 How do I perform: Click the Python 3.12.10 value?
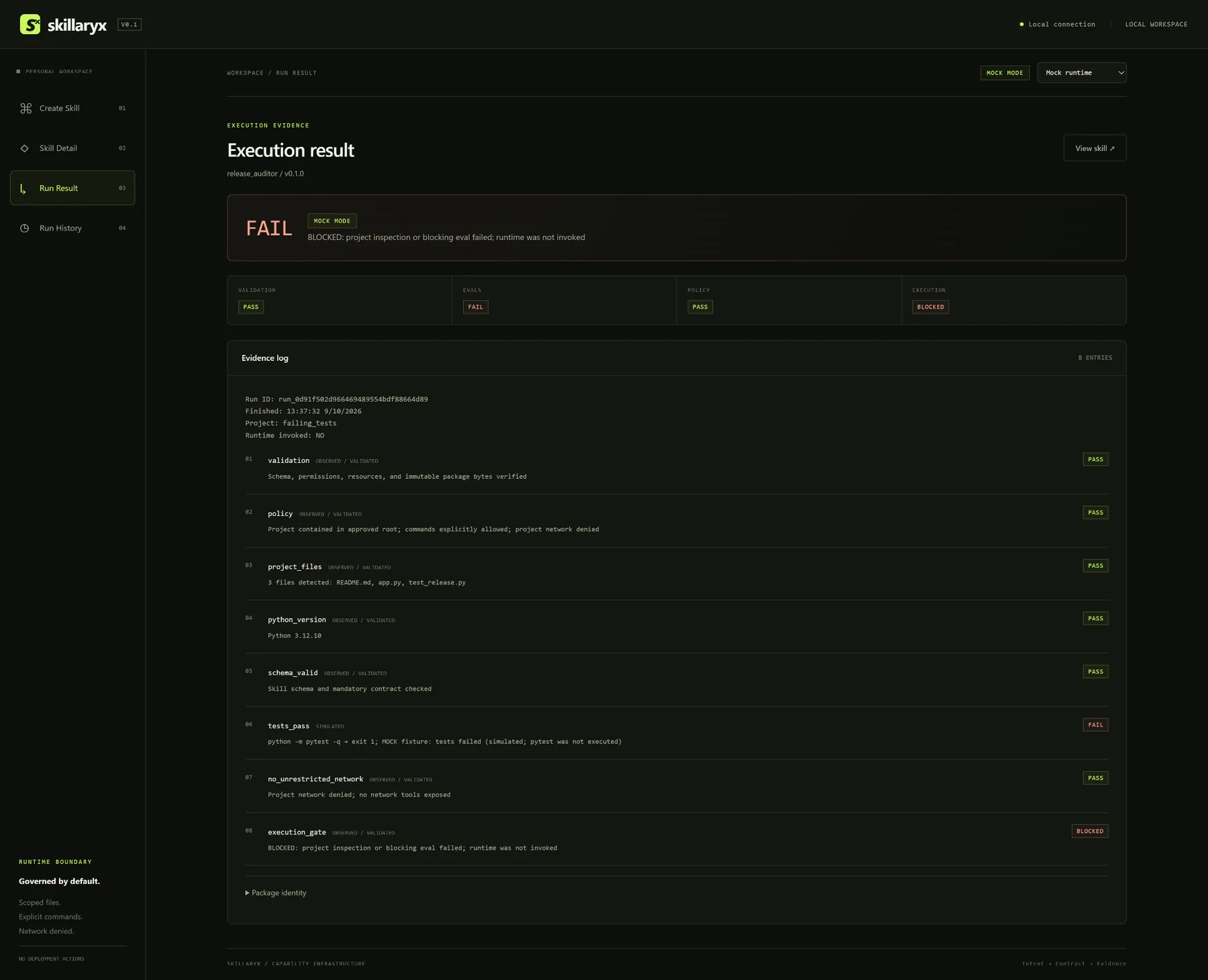pos(295,636)
